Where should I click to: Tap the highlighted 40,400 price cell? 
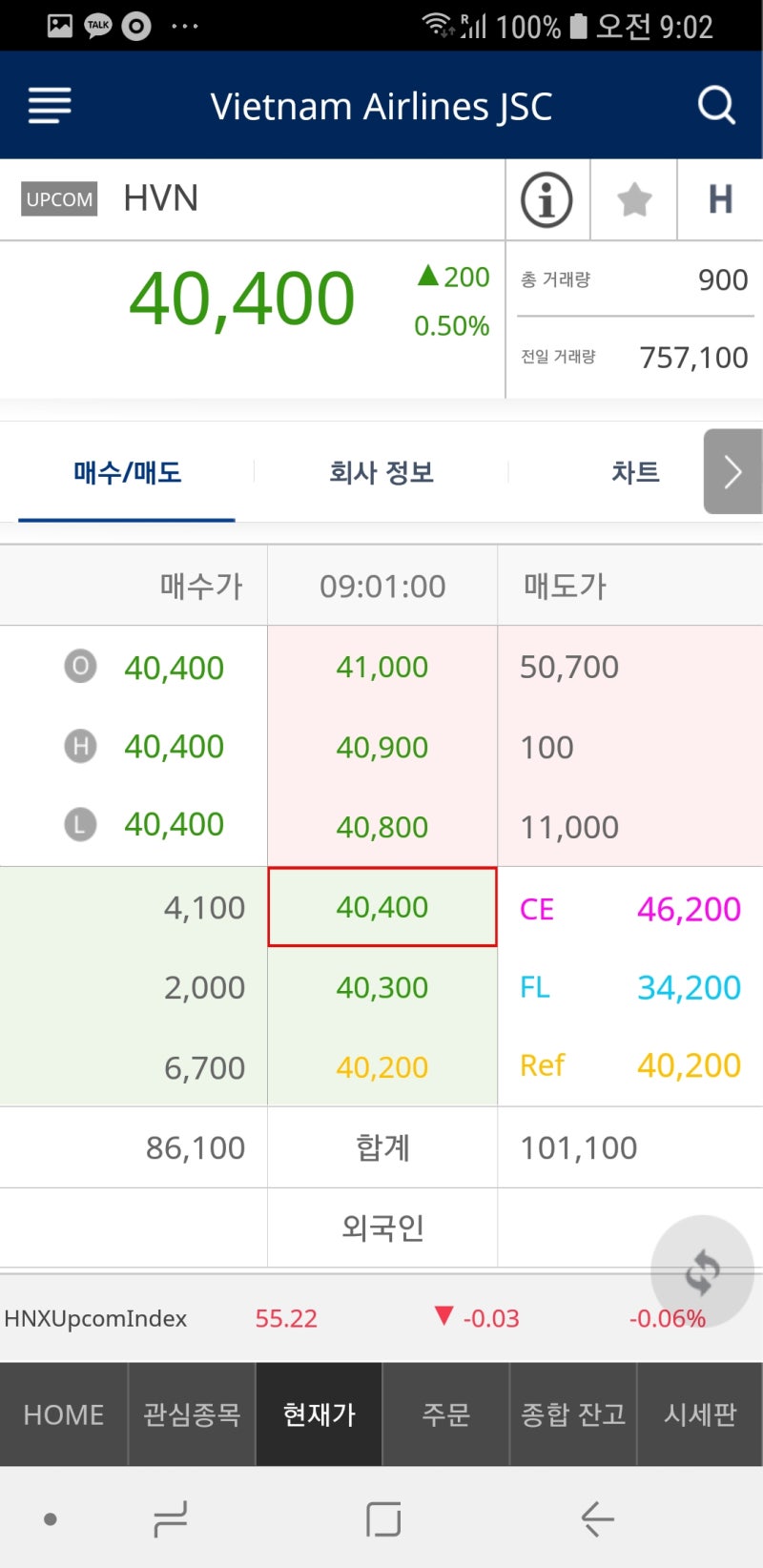point(381,907)
